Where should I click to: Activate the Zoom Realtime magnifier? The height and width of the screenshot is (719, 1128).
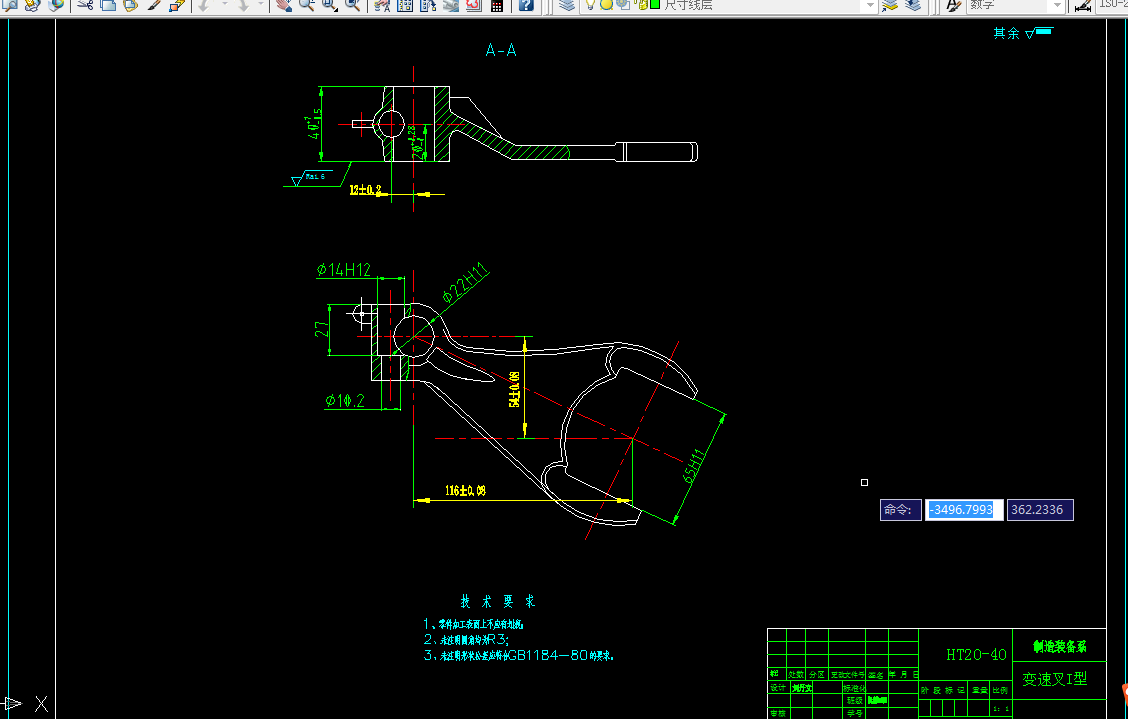pyautogui.click(x=306, y=4)
